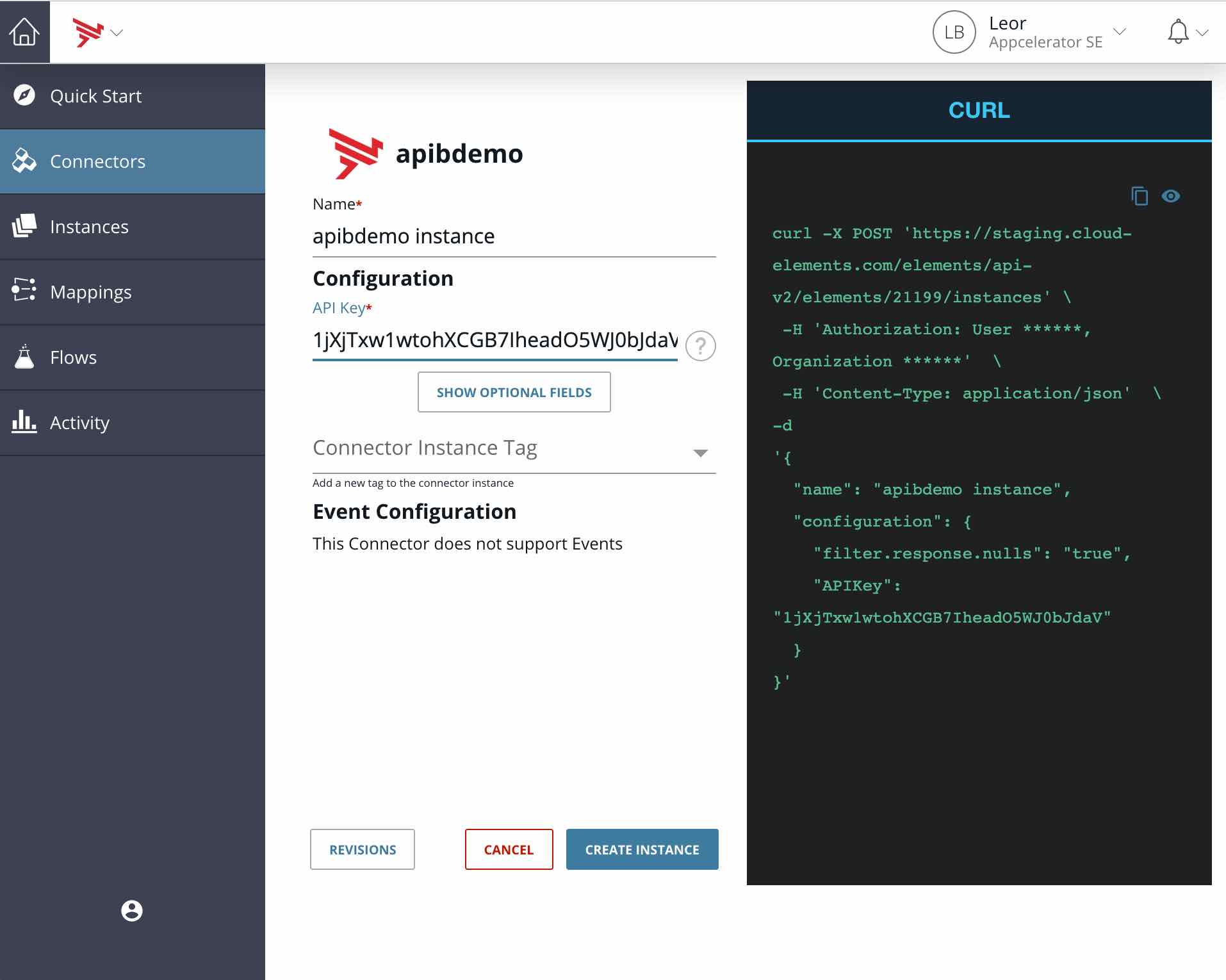Expand the Connector Instance Tag dropdown

coord(700,453)
